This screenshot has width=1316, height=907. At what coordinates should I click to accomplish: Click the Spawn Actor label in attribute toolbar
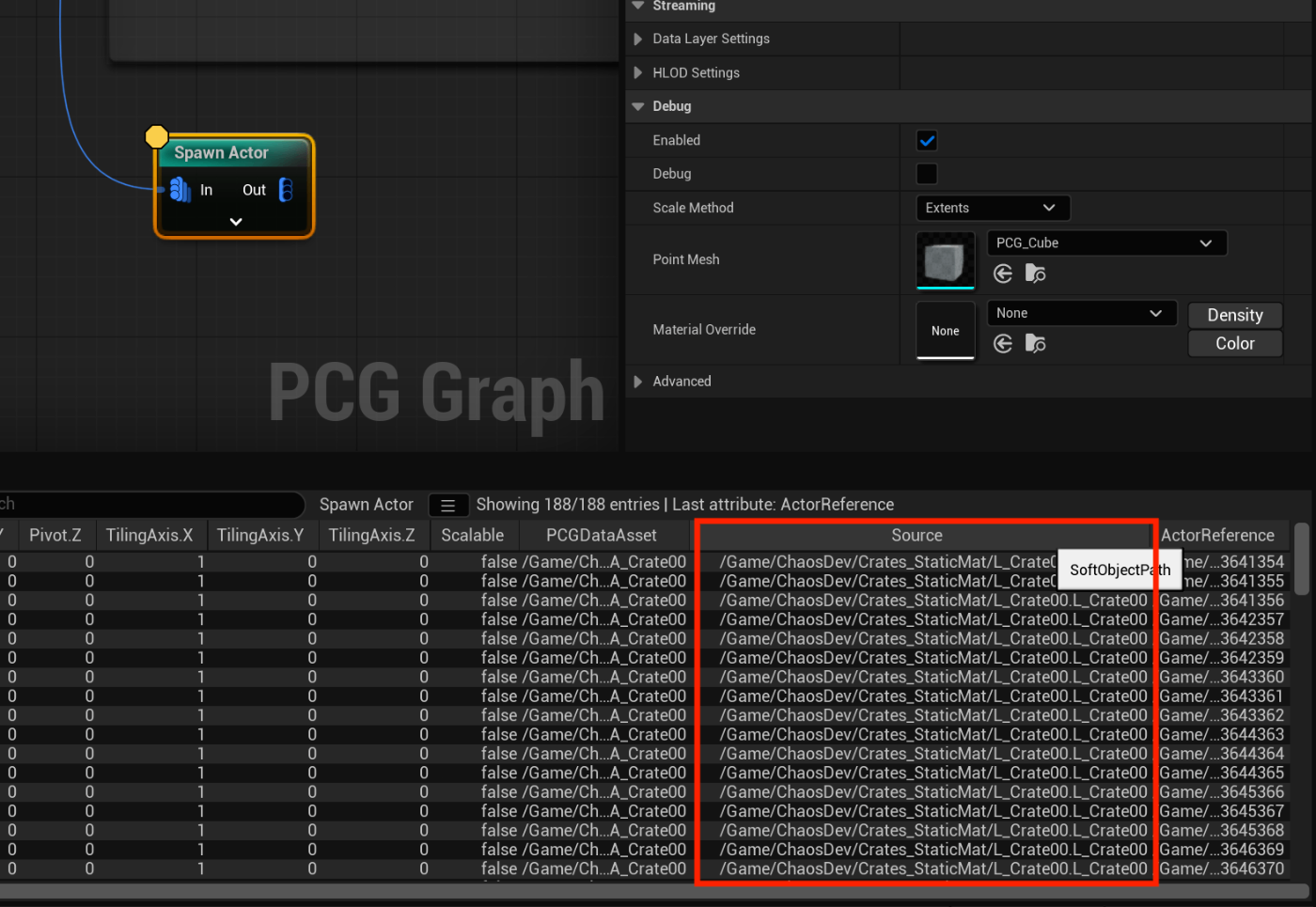367,505
